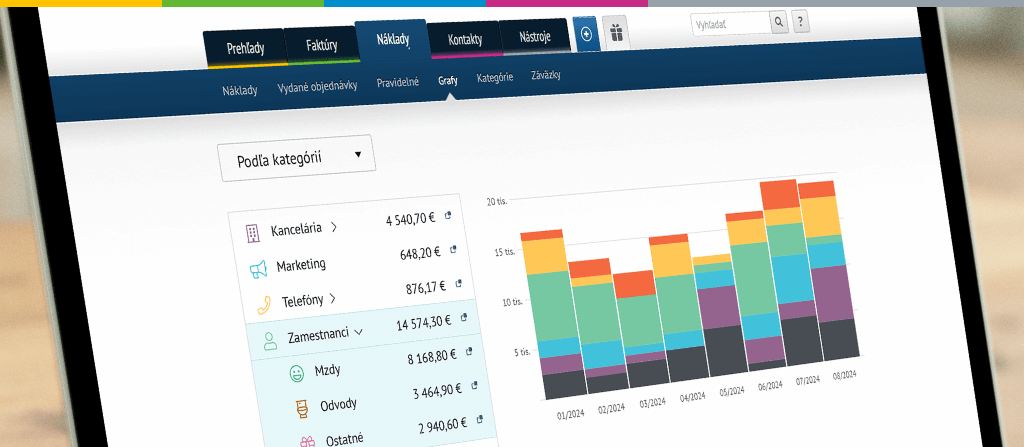Click the Vyhľadať search field
The width and height of the screenshot is (1024, 447).
click(x=730, y=24)
